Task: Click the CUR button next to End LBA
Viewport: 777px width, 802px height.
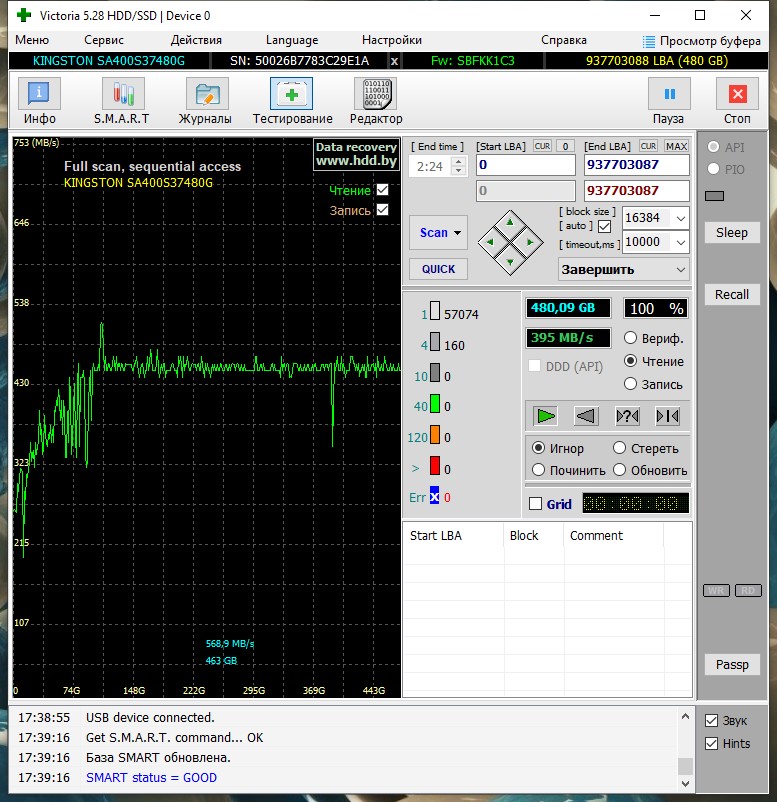Action: tap(648, 146)
